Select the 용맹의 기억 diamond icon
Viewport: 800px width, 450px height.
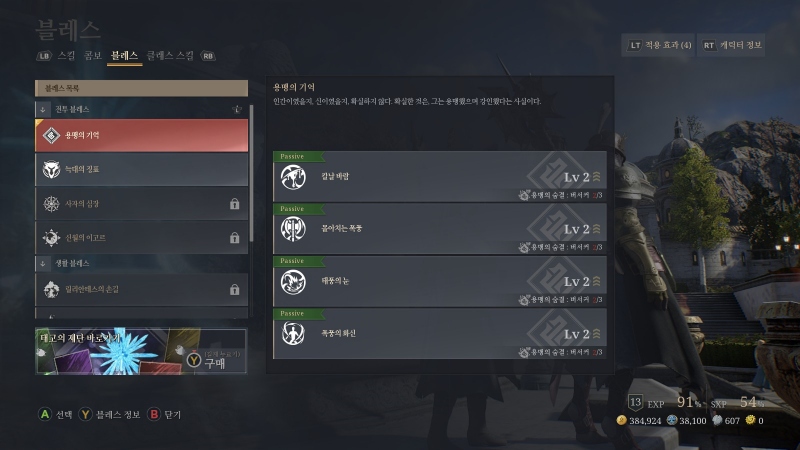tap(51, 136)
